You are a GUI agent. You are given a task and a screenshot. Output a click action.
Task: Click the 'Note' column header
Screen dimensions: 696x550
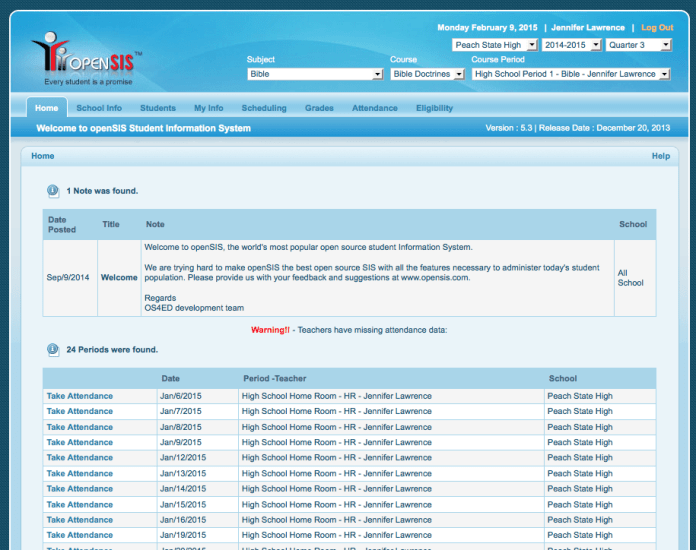click(x=155, y=224)
